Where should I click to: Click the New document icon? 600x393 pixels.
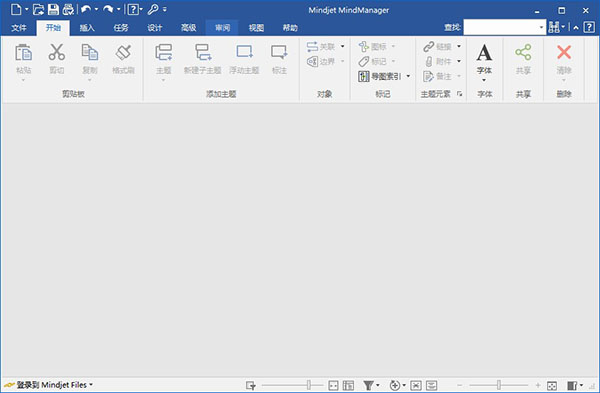pos(16,9)
